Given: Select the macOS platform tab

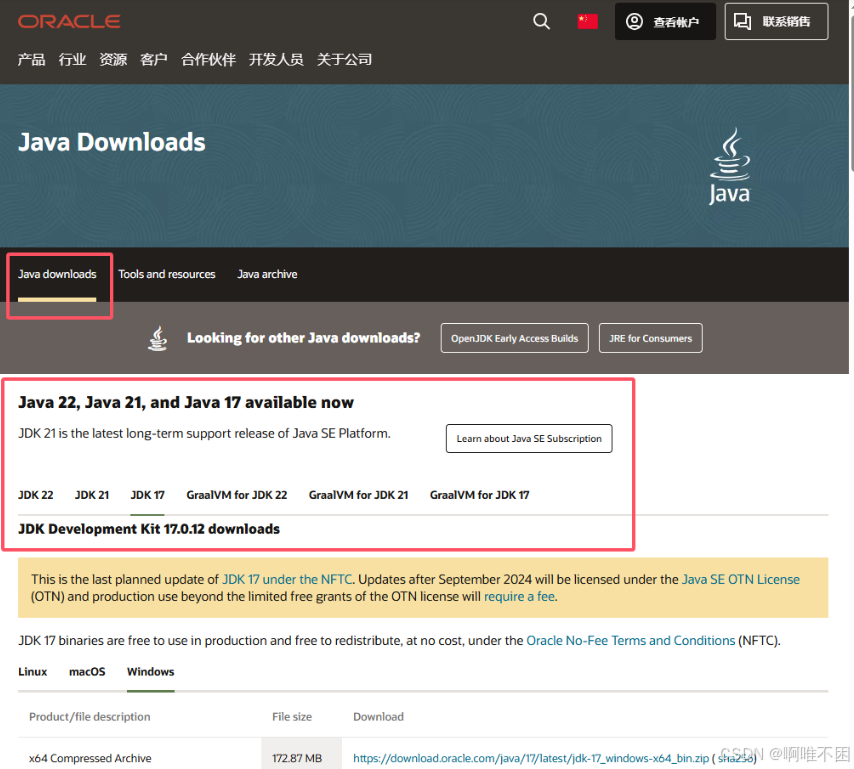Looking at the screenshot, I should click(87, 672).
